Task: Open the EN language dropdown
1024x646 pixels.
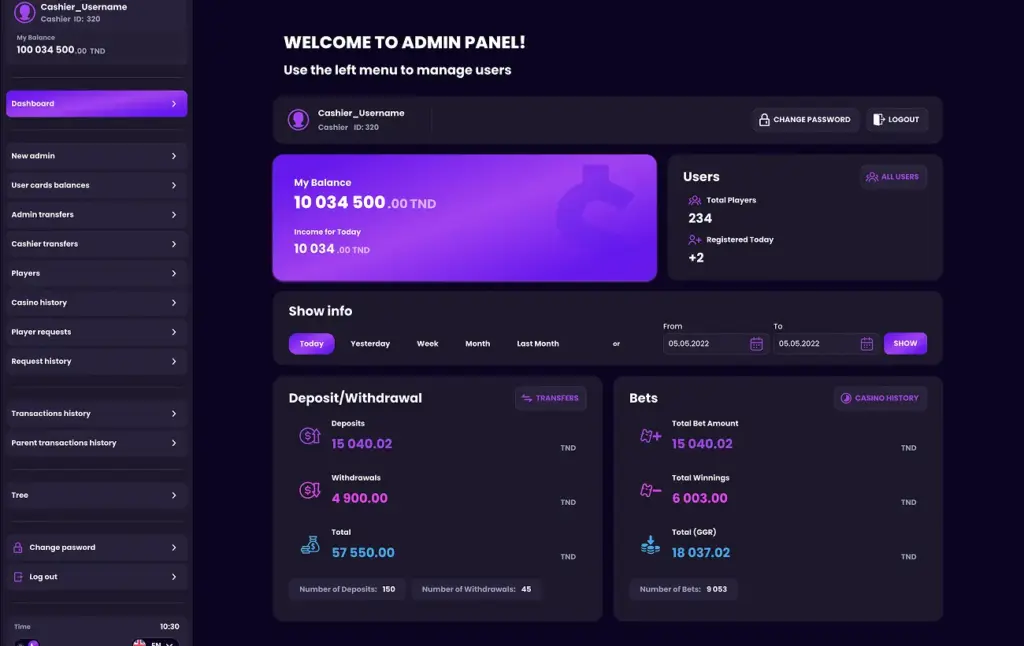Action: pos(155,643)
